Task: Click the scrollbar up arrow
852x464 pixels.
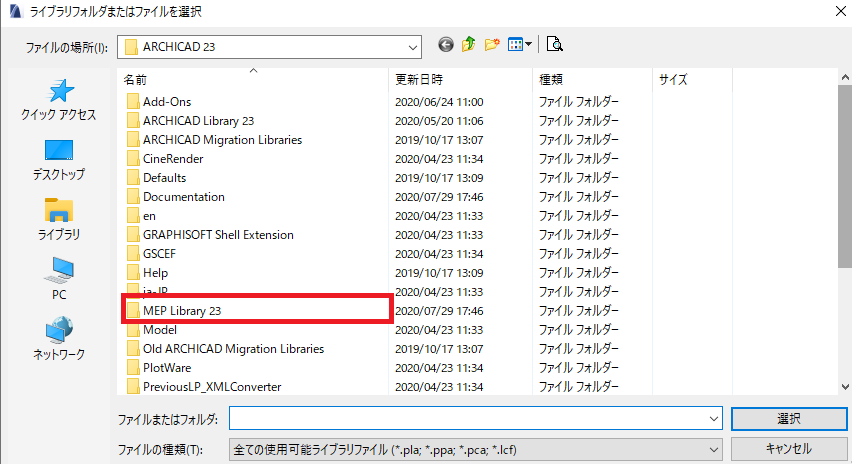Action: pos(845,78)
